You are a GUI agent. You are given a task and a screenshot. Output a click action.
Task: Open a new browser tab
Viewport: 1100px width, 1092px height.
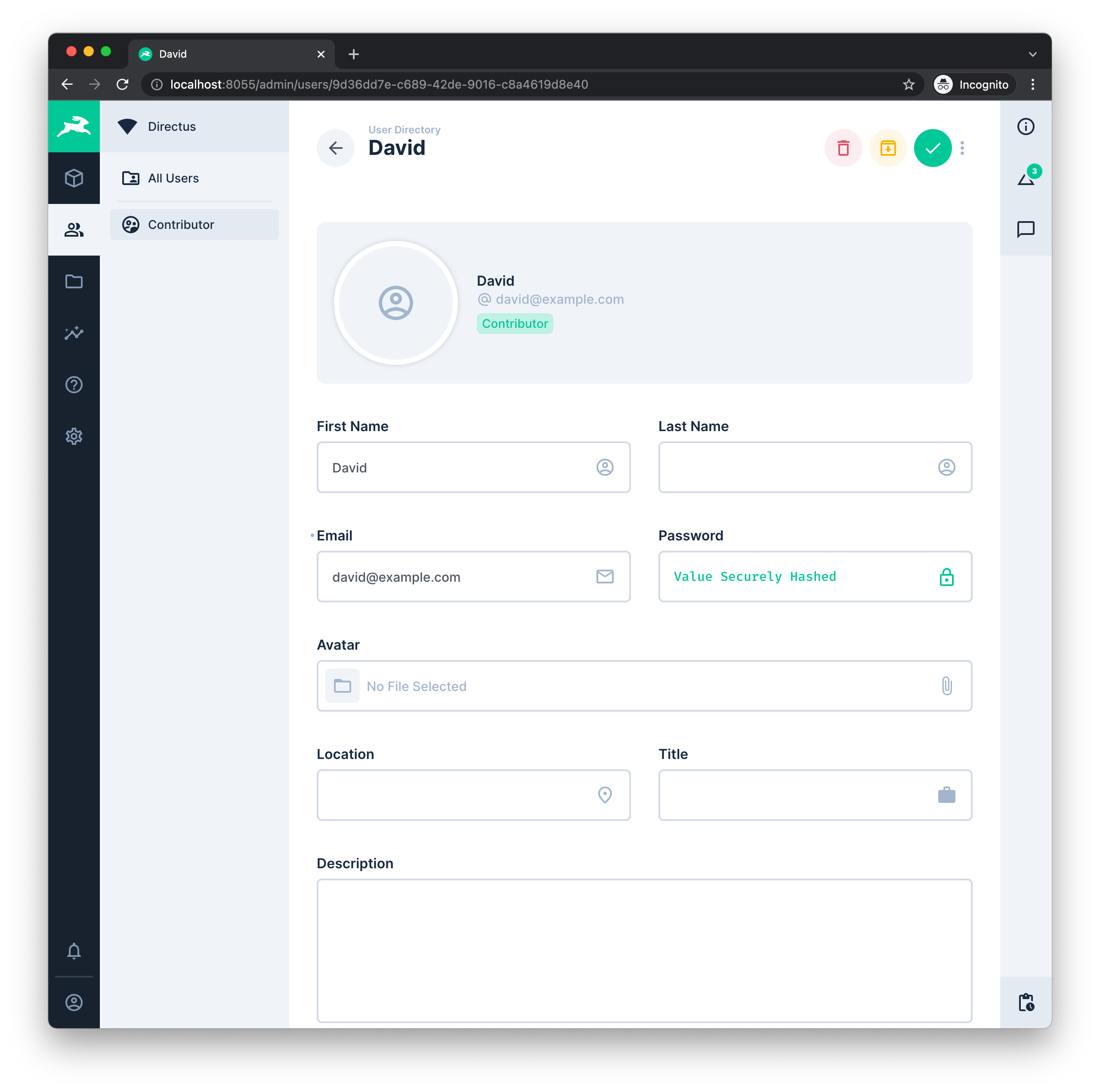pos(354,54)
